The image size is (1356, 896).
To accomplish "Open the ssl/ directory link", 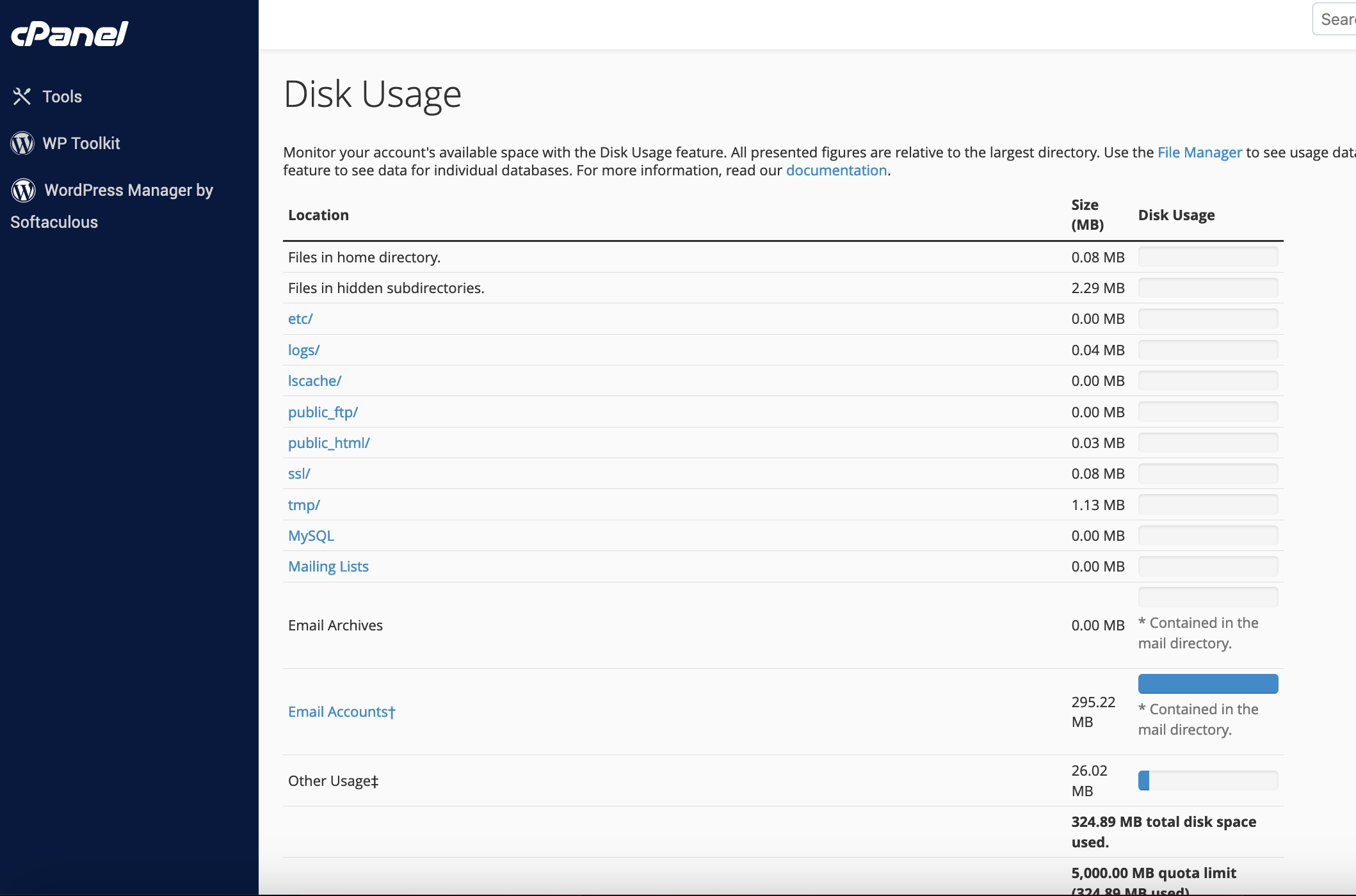I will coord(299,474).
